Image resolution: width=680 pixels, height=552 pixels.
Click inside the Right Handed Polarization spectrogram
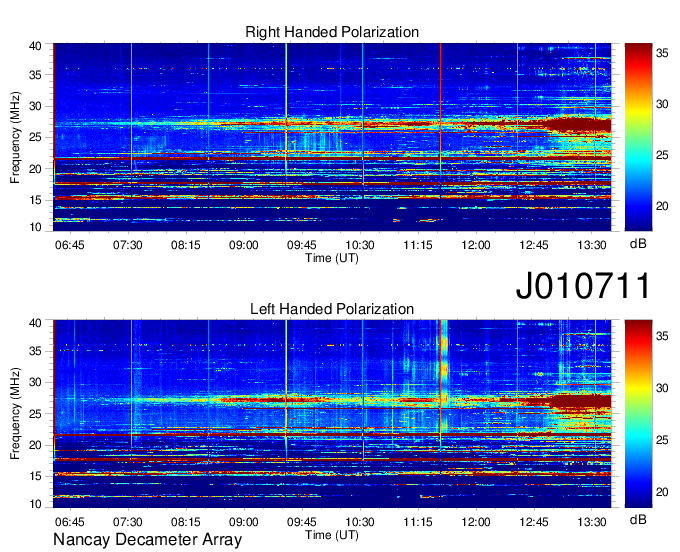pyautogui.click(x=332, y=137)
